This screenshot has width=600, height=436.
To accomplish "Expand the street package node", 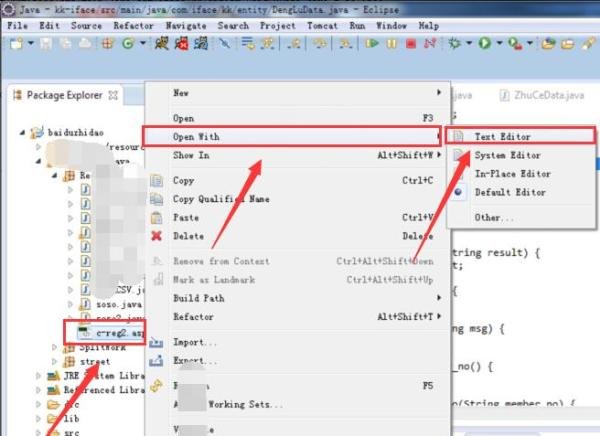I will pyautogui.click(x=54, y=361).
